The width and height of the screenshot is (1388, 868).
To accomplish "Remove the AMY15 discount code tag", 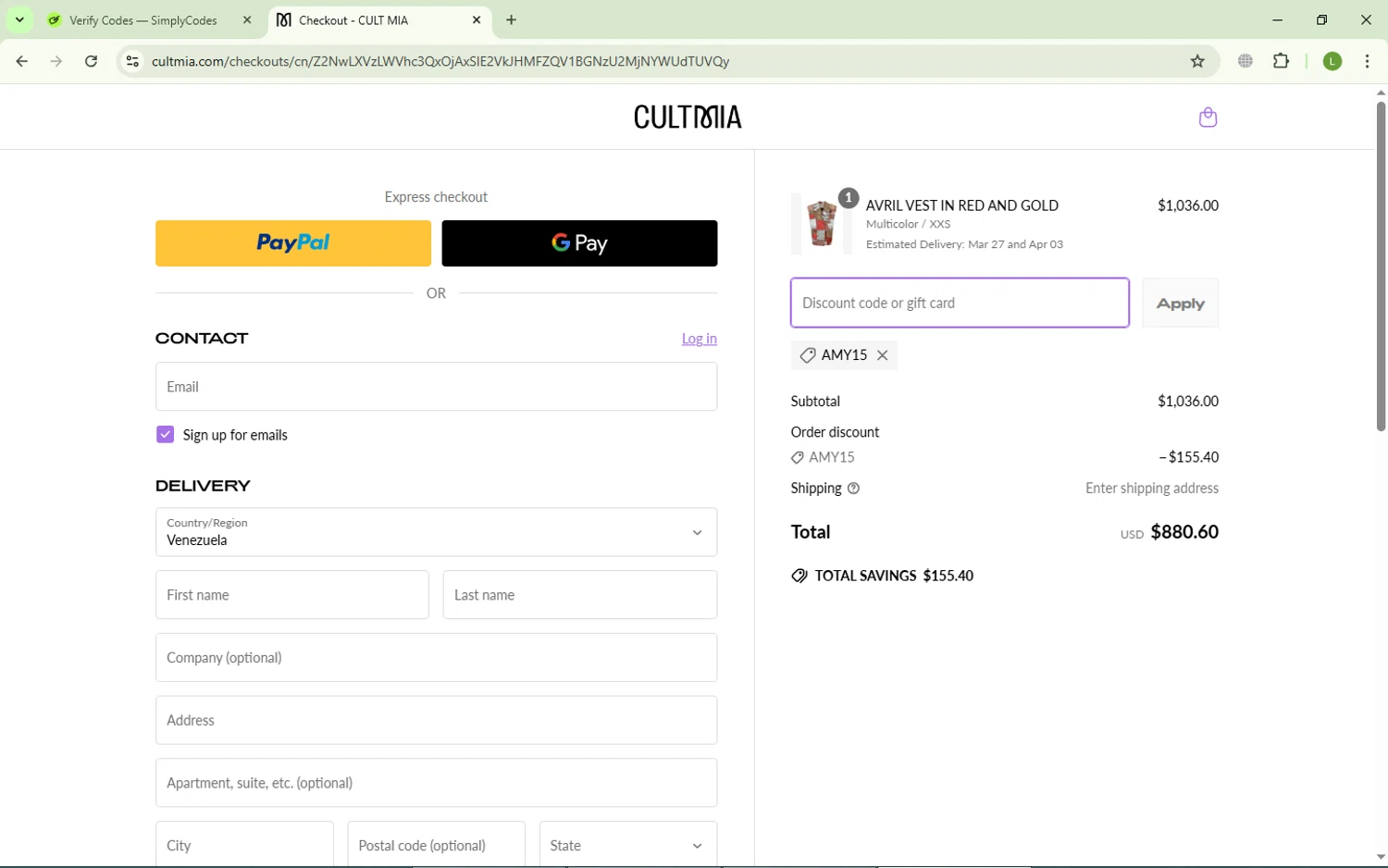I will pos(883,355).
